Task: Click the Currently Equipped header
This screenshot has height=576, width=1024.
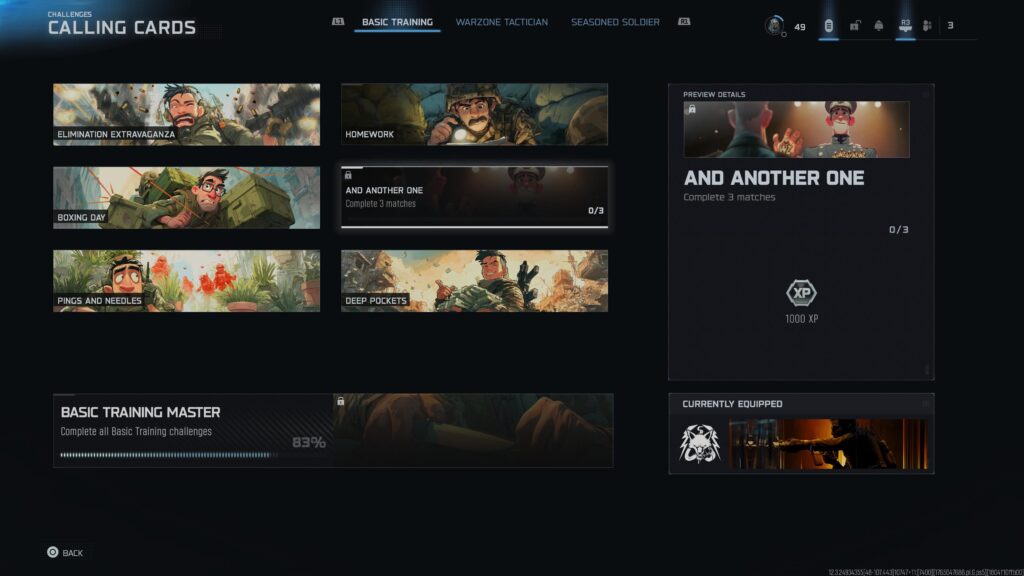Action: pos(732,404)
